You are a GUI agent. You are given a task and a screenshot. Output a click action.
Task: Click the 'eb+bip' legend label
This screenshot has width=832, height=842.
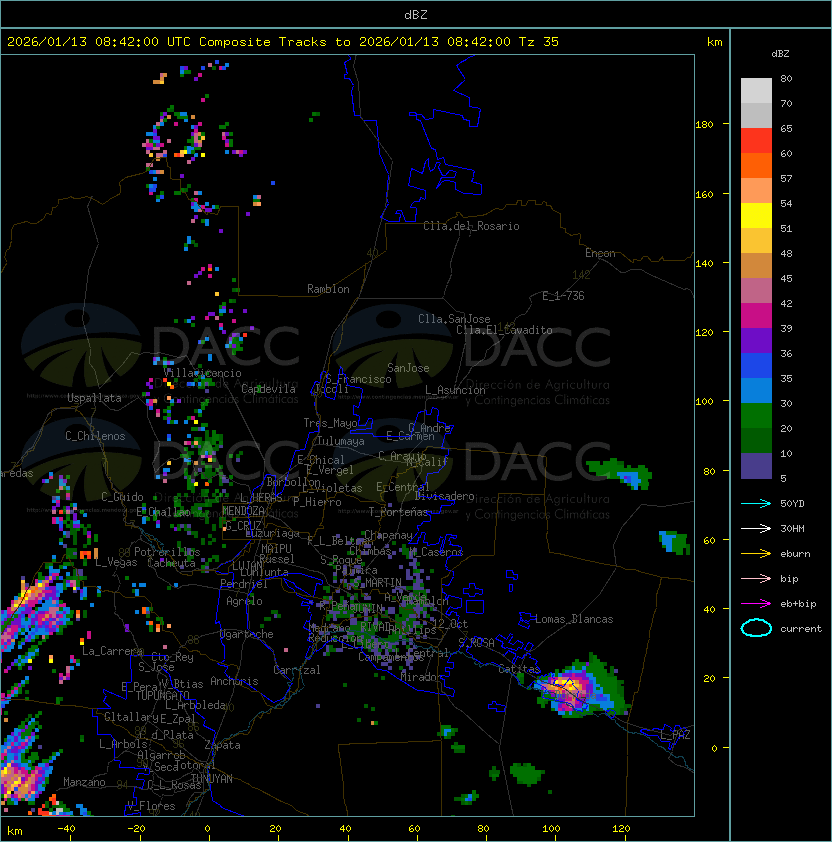pos(798,604)
